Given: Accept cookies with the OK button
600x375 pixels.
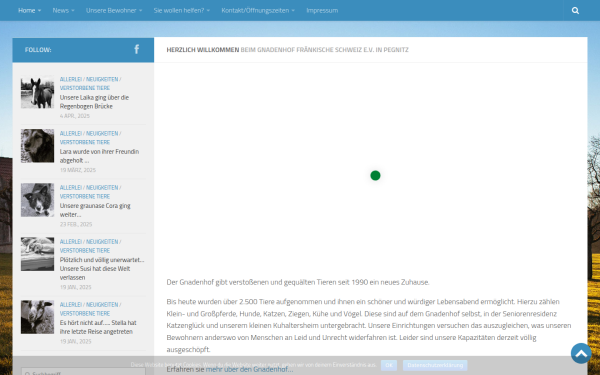Looking at the screenshot, I should click(389, 365).
